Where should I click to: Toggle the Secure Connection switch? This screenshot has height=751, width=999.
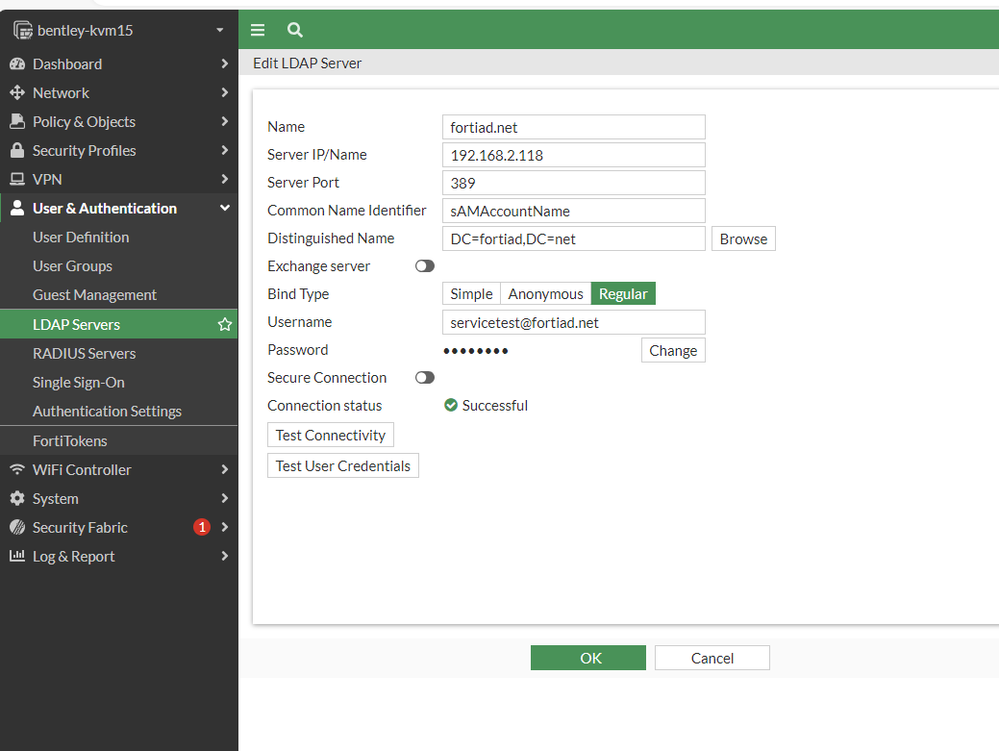pyautogui.click(x=425, y=378)
